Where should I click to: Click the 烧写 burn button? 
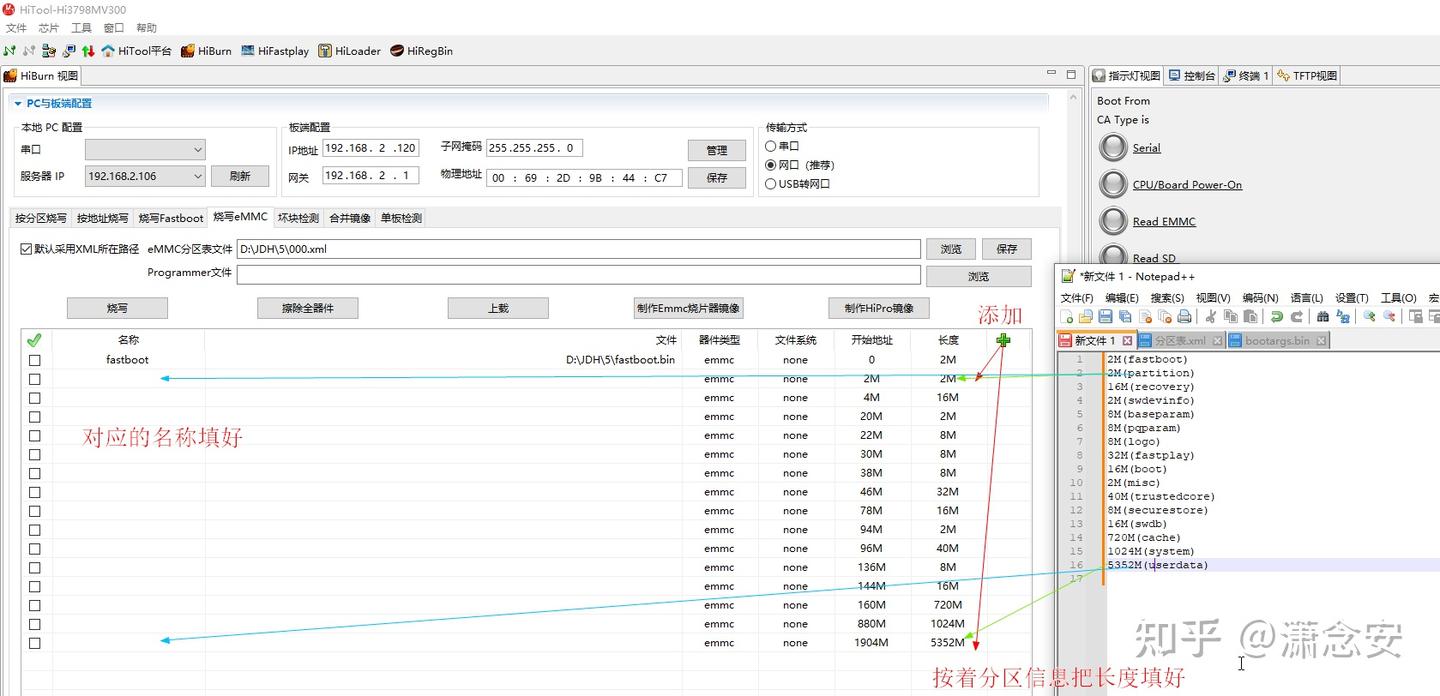click(x=117, y=308)
